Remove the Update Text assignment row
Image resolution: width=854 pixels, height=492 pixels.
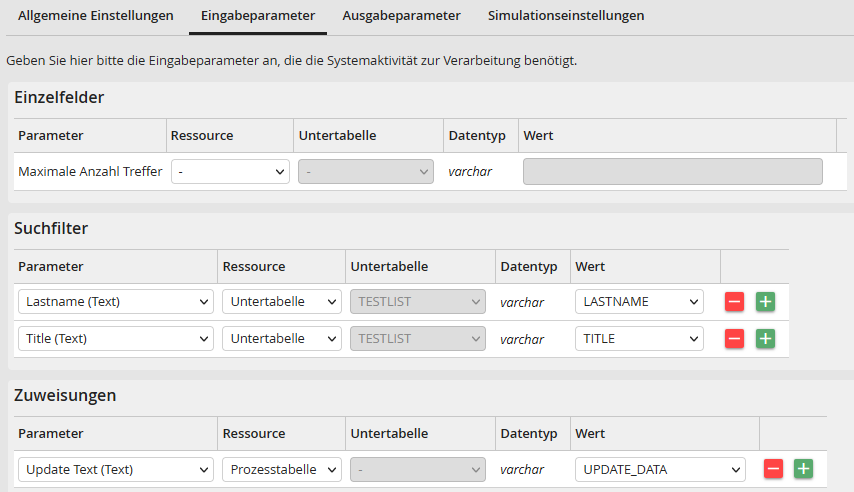point(773,468)
